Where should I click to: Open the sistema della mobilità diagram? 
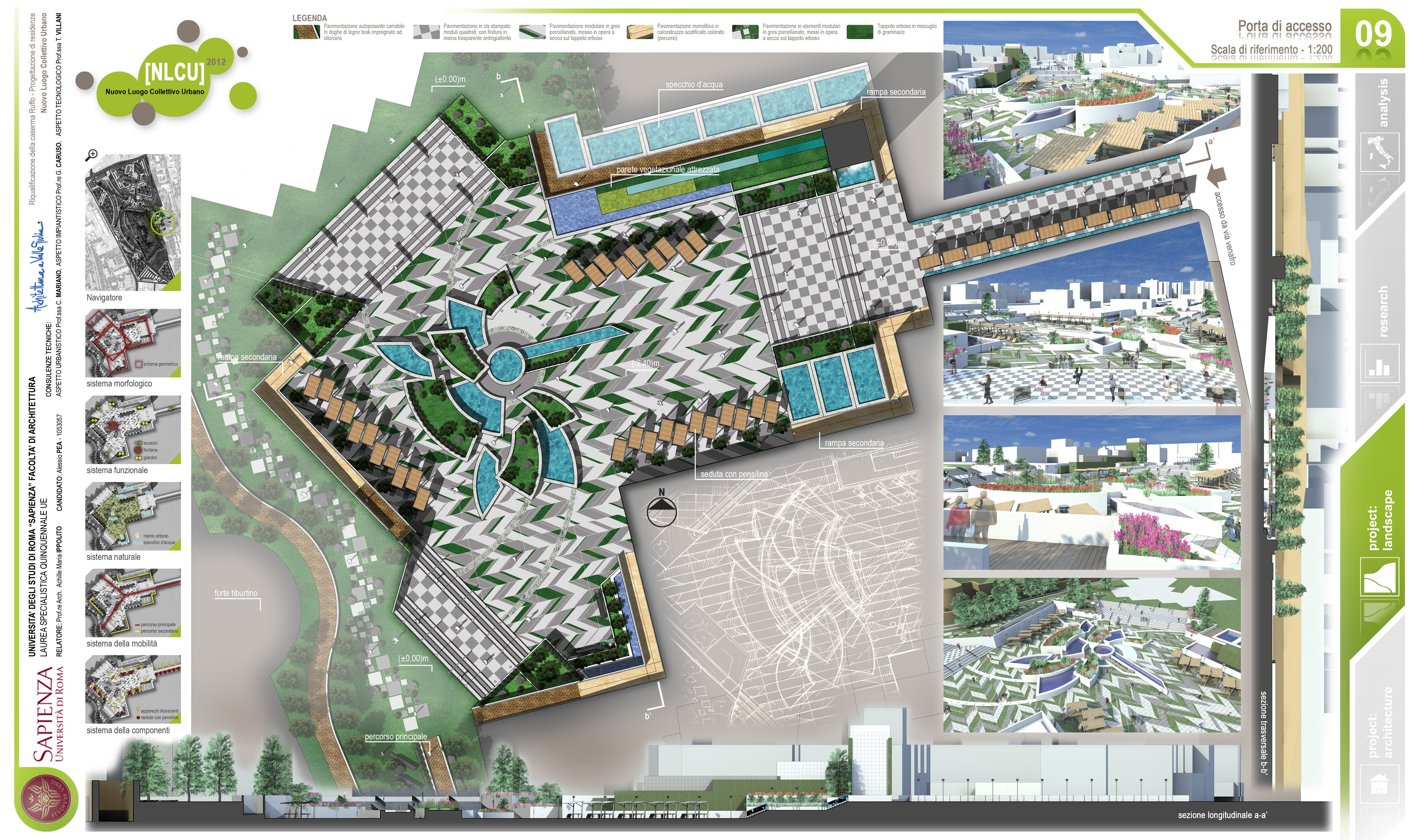click(x=133, y=603)
